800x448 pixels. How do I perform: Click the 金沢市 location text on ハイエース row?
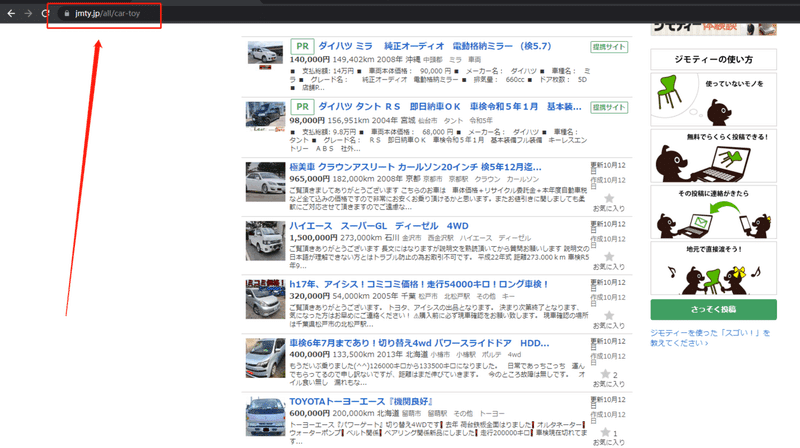(412, 238)
